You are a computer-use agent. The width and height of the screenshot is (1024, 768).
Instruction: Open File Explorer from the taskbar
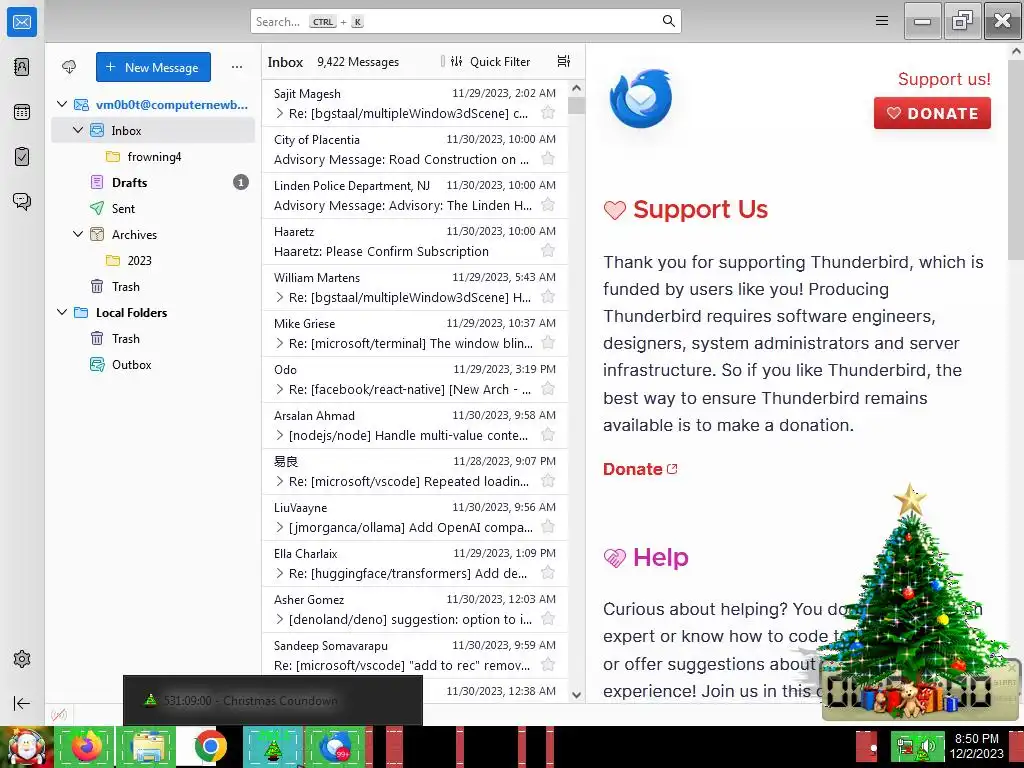click(x=147, y=746)
